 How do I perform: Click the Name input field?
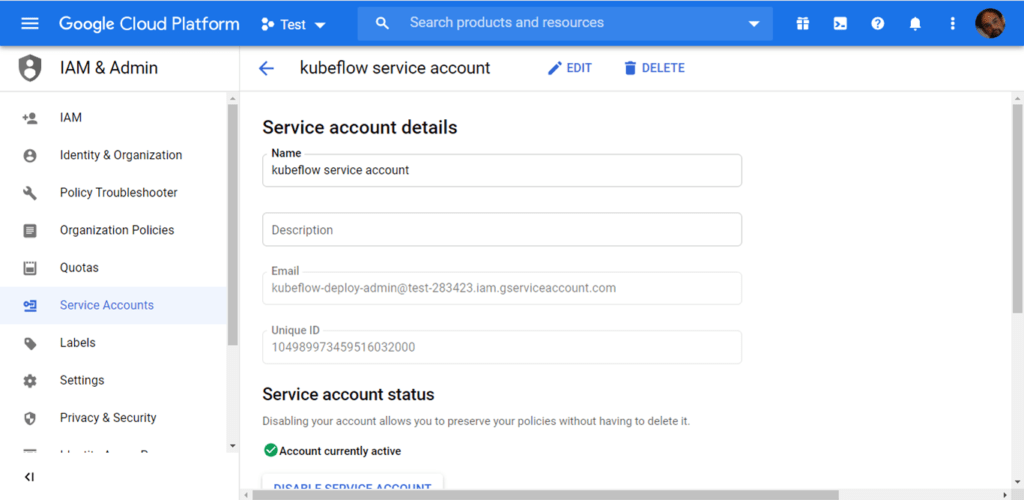[x=502, y=170]
